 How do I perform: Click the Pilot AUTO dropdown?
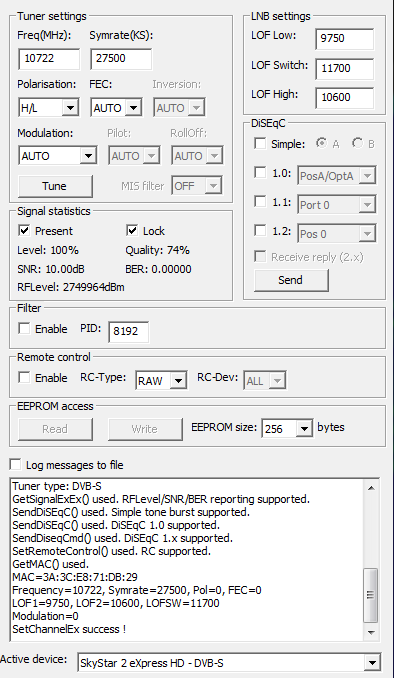134,156
